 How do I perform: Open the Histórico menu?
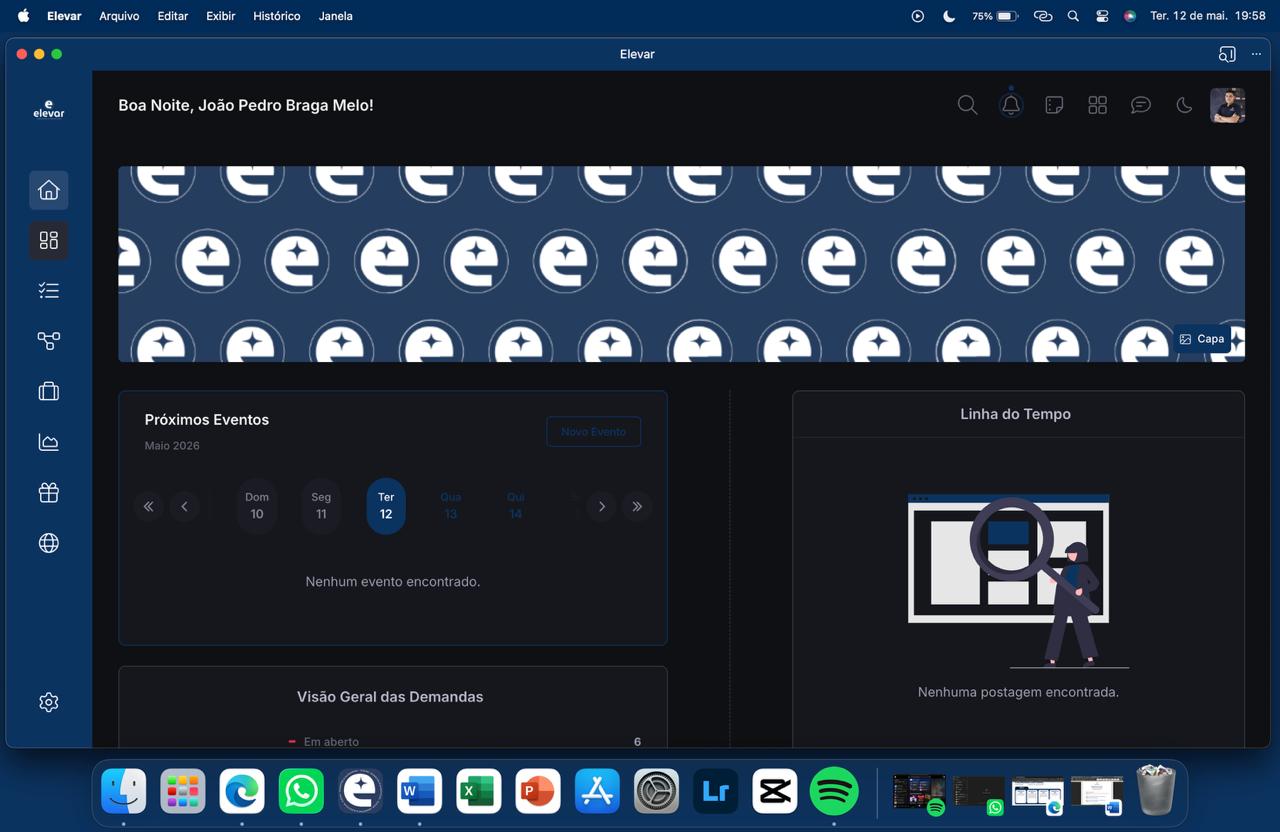click(x=276, y=16)
